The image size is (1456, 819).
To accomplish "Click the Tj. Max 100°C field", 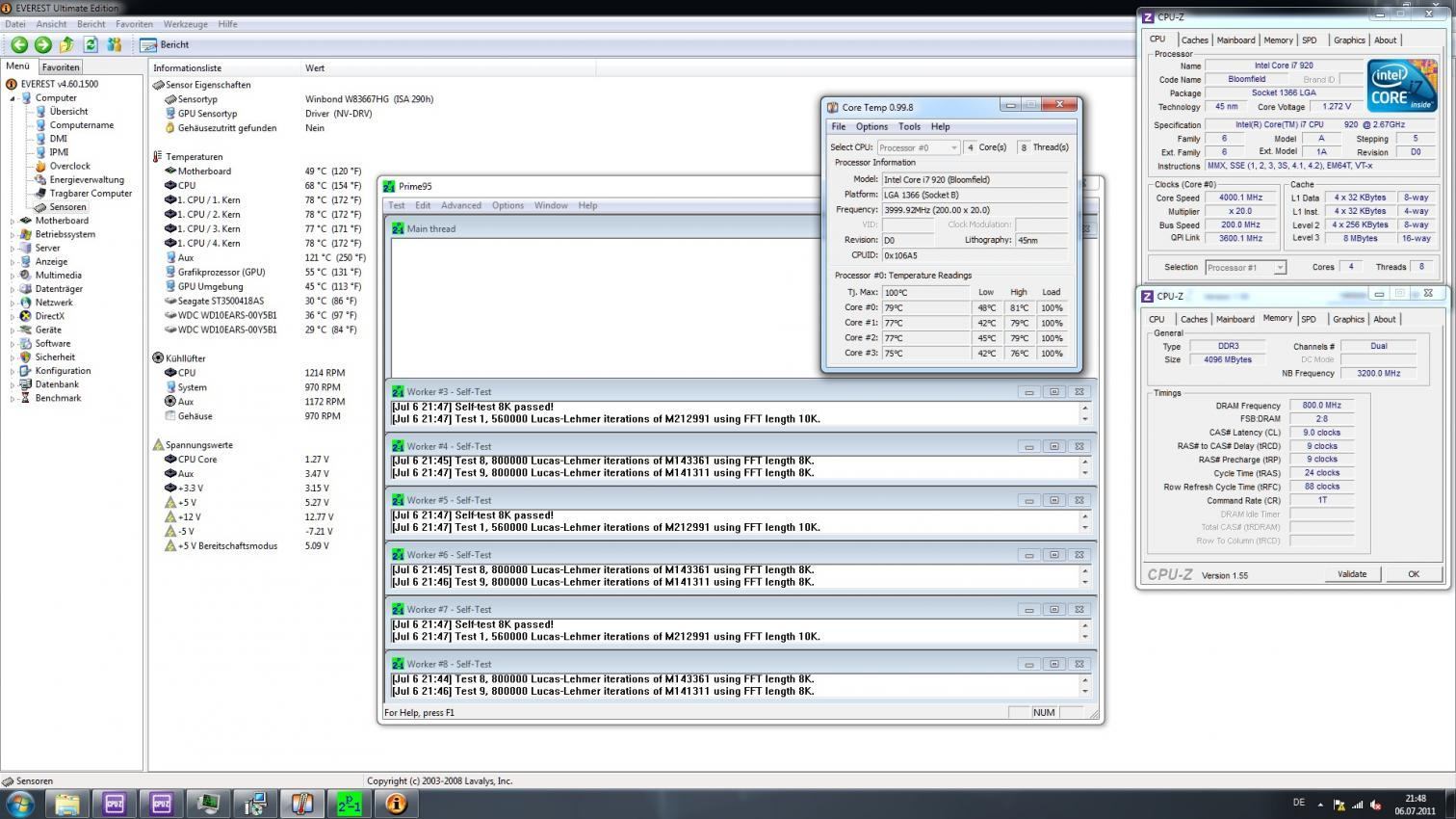I will pos(925,292).
